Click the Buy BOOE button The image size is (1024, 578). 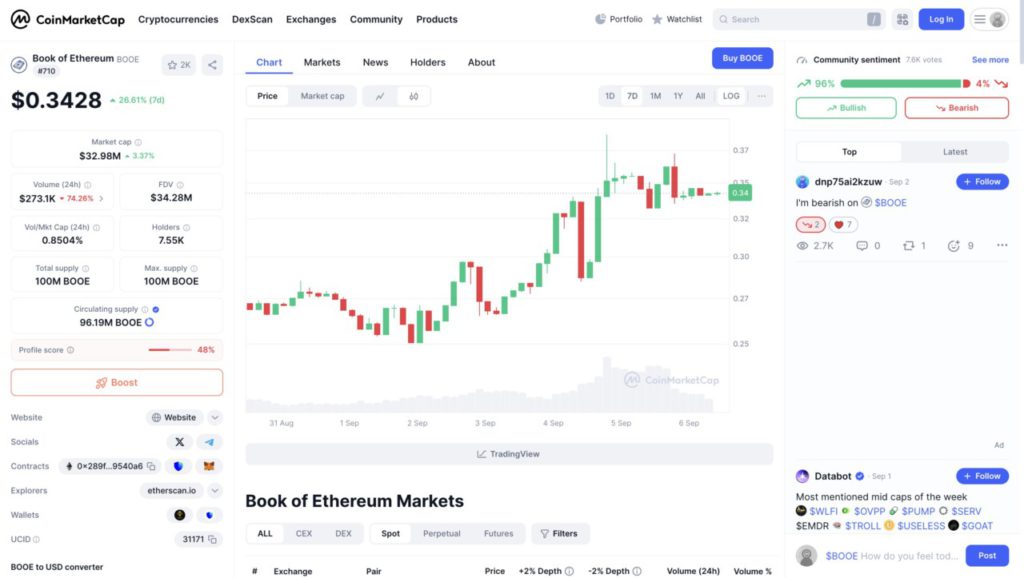(742, 58)
